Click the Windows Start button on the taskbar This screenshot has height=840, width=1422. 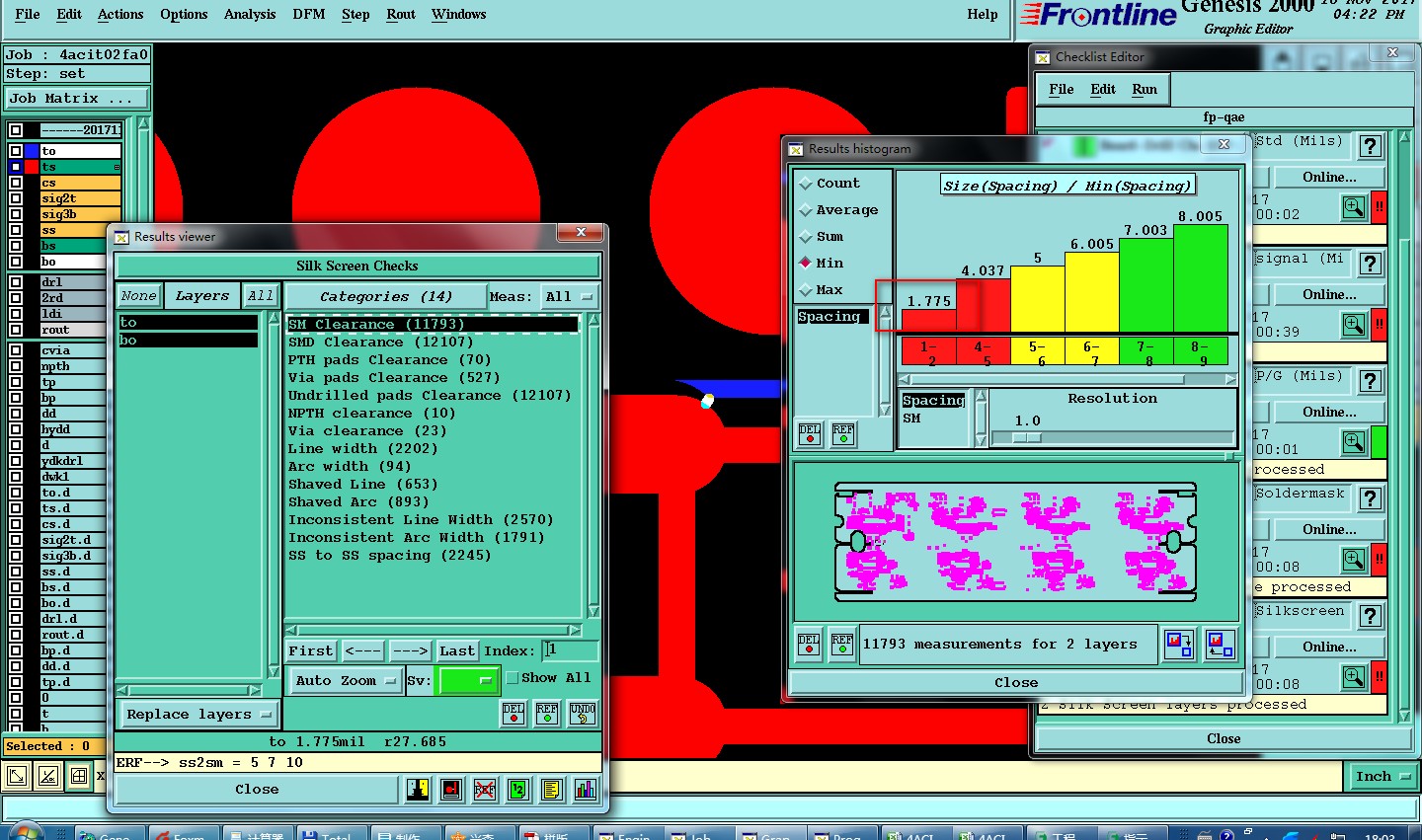[x=25, y=832]
